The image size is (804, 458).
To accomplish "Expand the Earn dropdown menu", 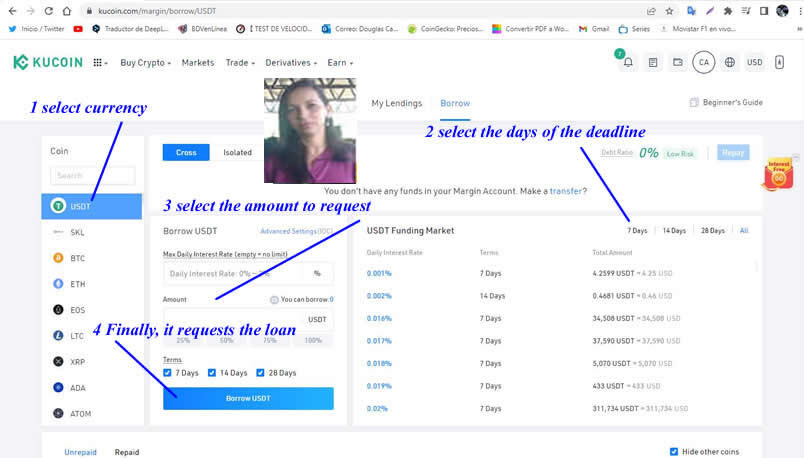I will pyautogui.click(x=340, y=63).
